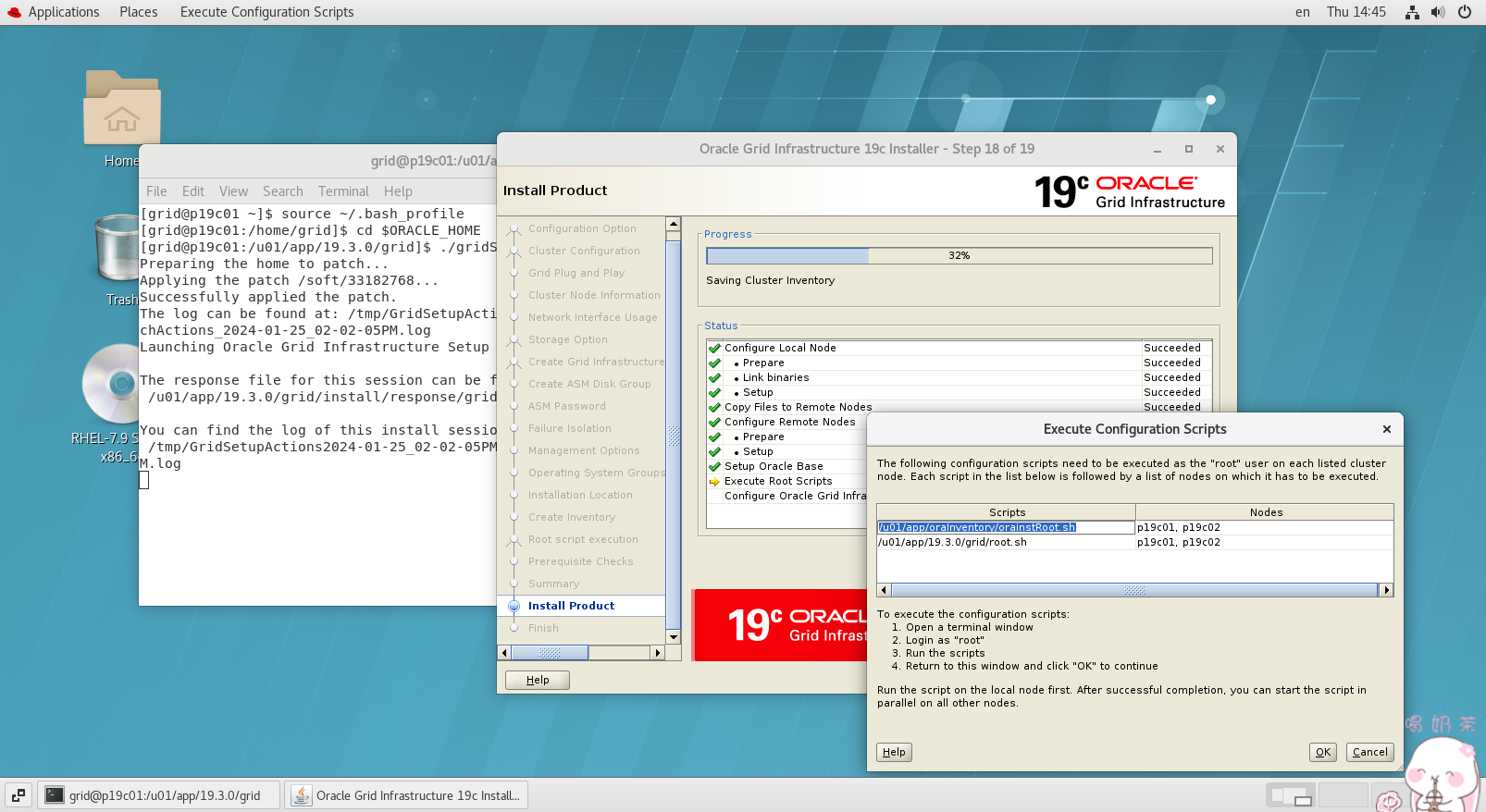Open the terminal Search menu
The height and width of the screenshot is (812, 1486).
(x=282, y=191)
